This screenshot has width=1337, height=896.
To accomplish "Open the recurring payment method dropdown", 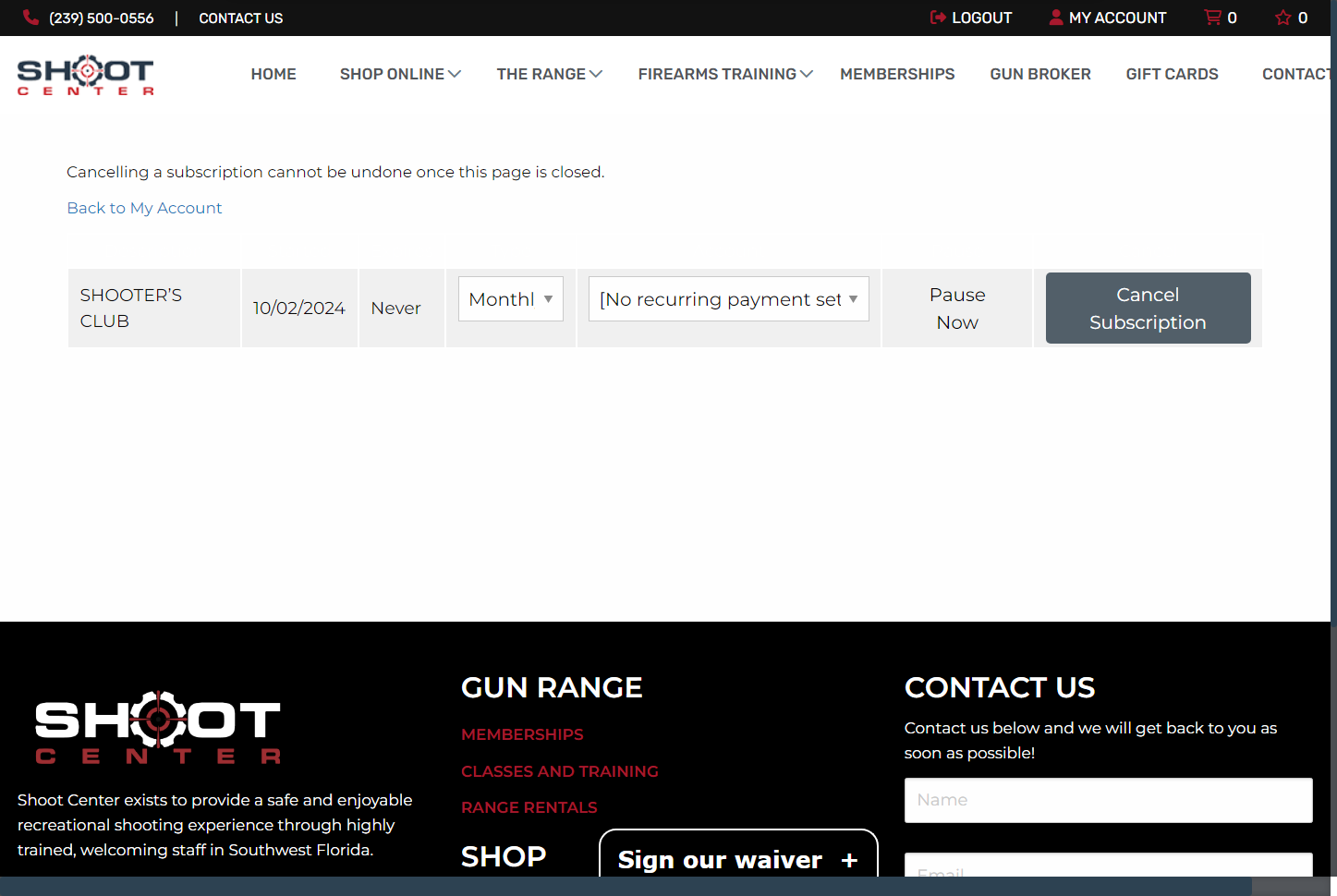I will click(x=729, y=299).
